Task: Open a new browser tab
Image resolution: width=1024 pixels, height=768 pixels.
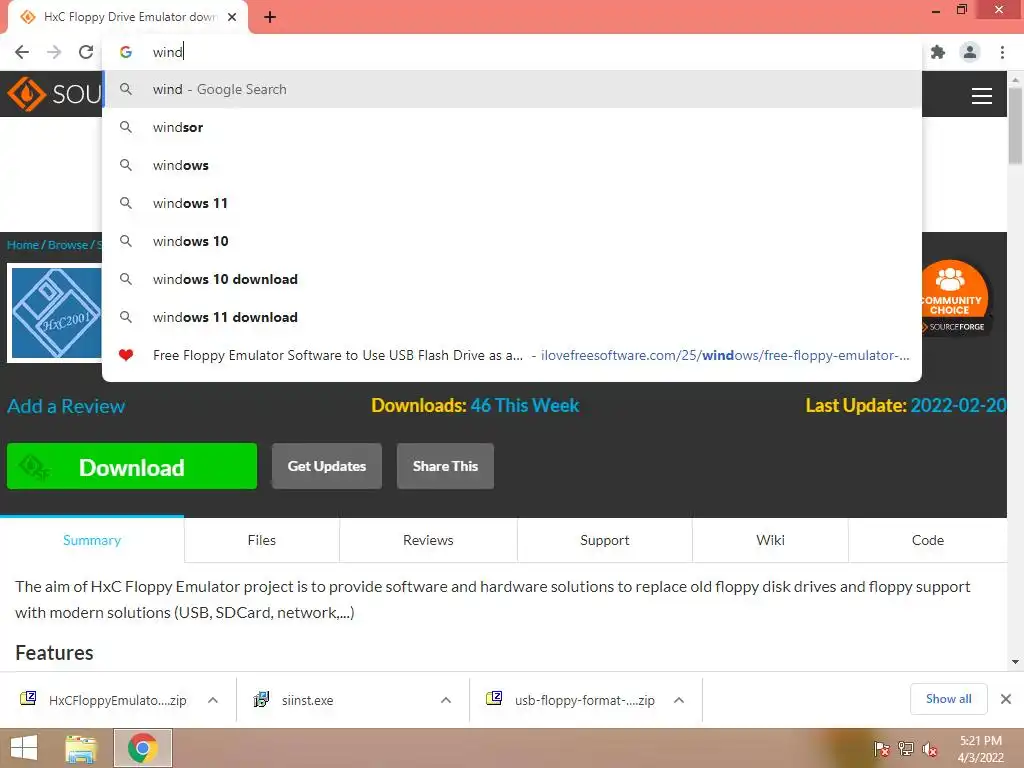Action: [270, 17]
